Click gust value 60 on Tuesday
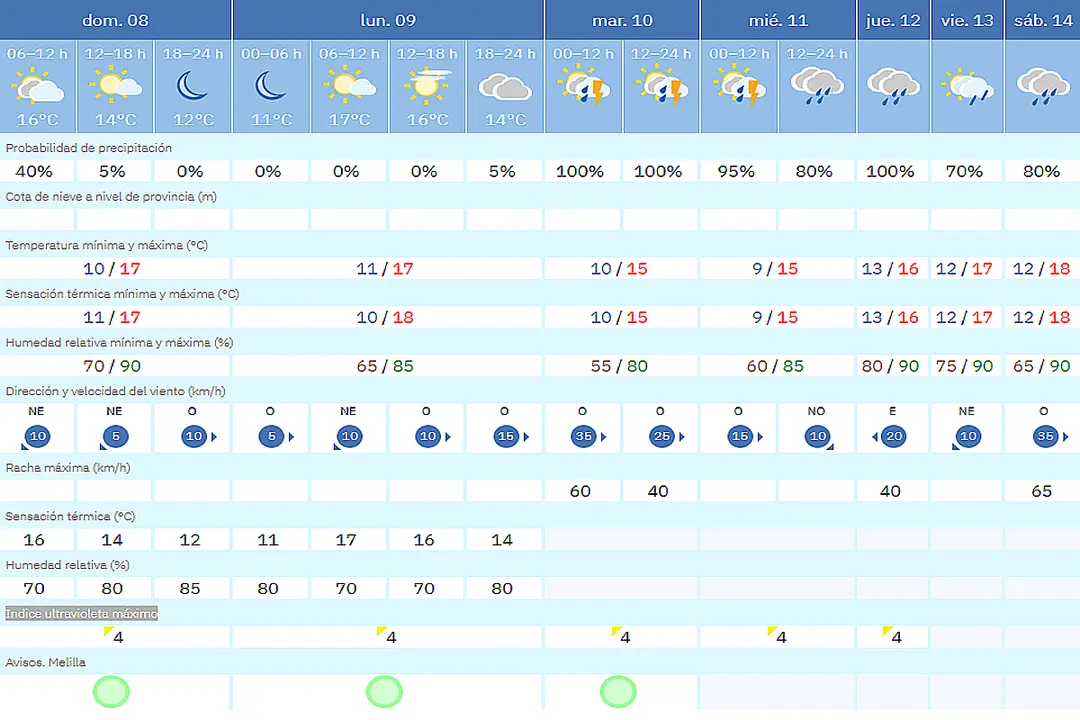This screenshot has width=1080, height=720. pyautogui.click(x=580, y=491)
